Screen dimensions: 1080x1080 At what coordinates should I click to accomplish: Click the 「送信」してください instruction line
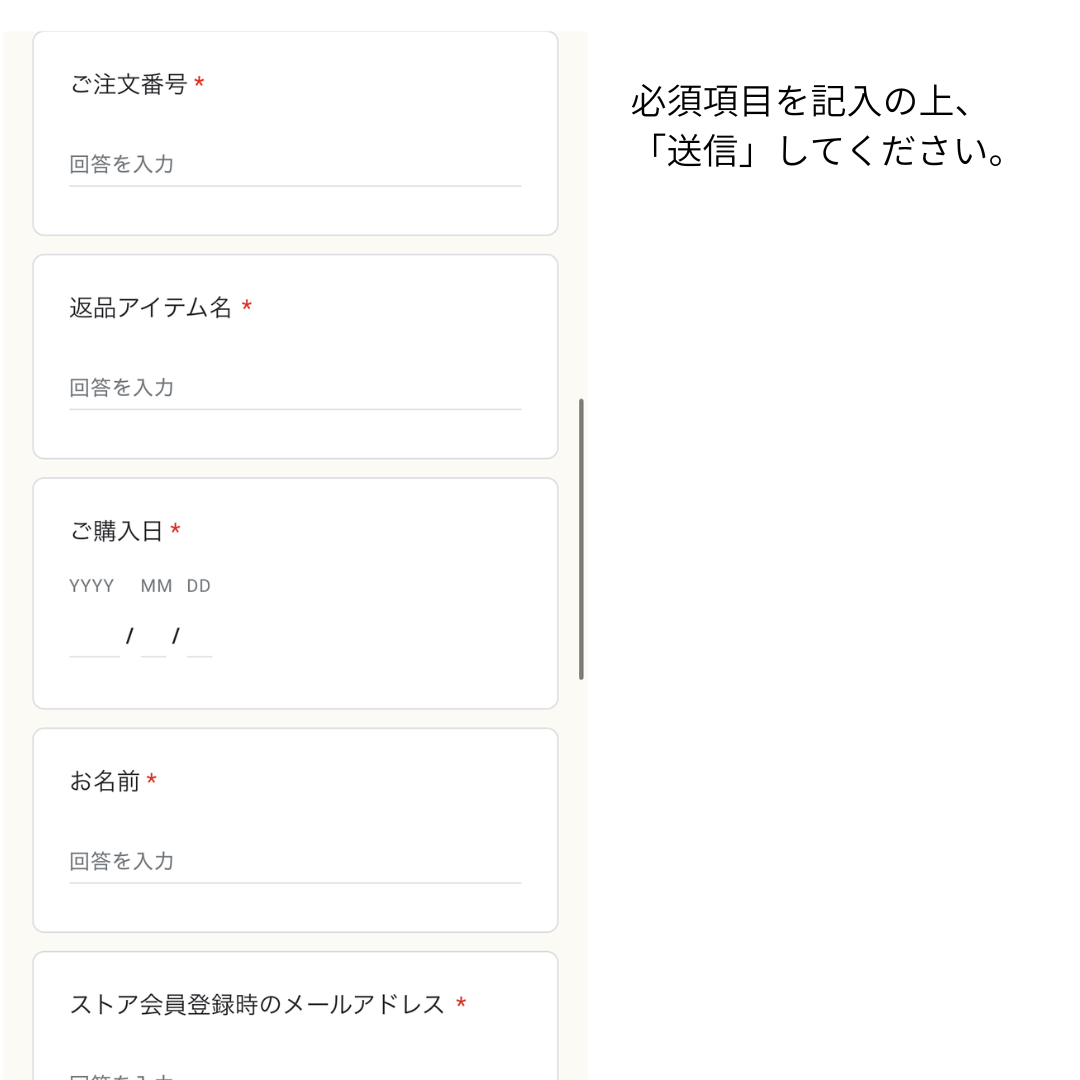point(822,153)
